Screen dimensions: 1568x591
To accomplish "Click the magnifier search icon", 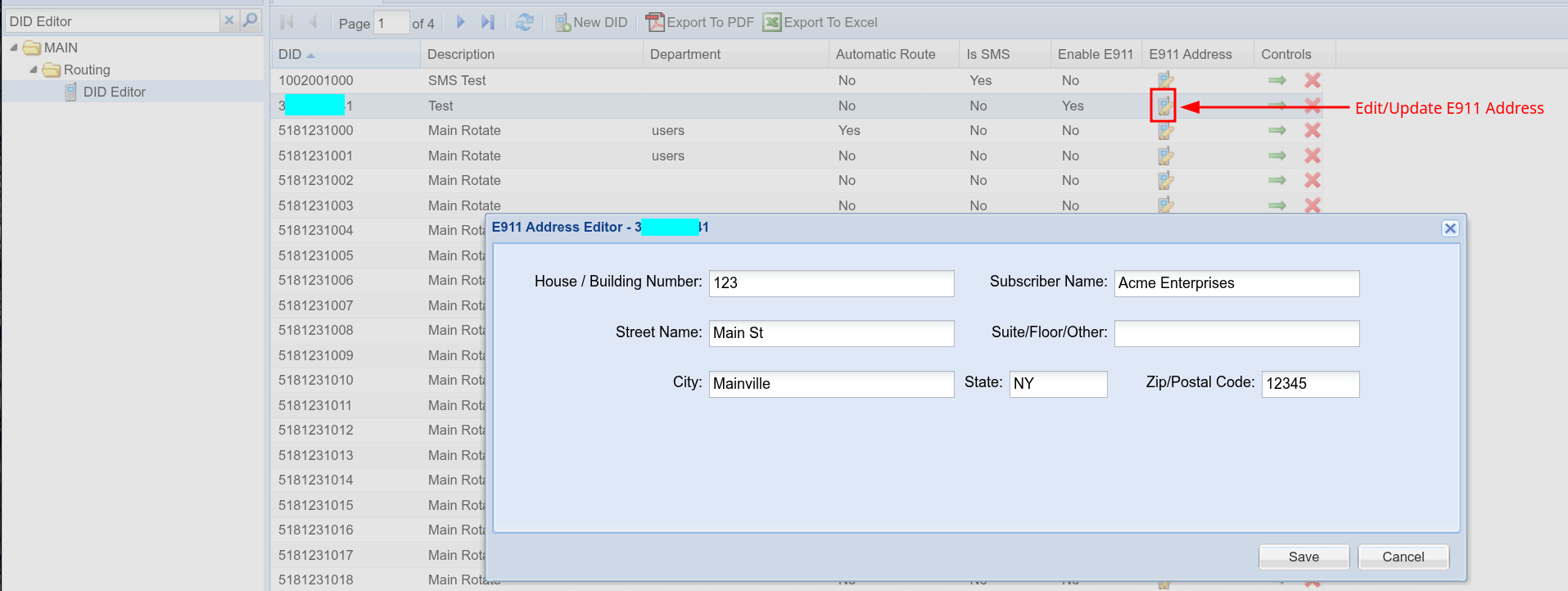I will [251, 20].
